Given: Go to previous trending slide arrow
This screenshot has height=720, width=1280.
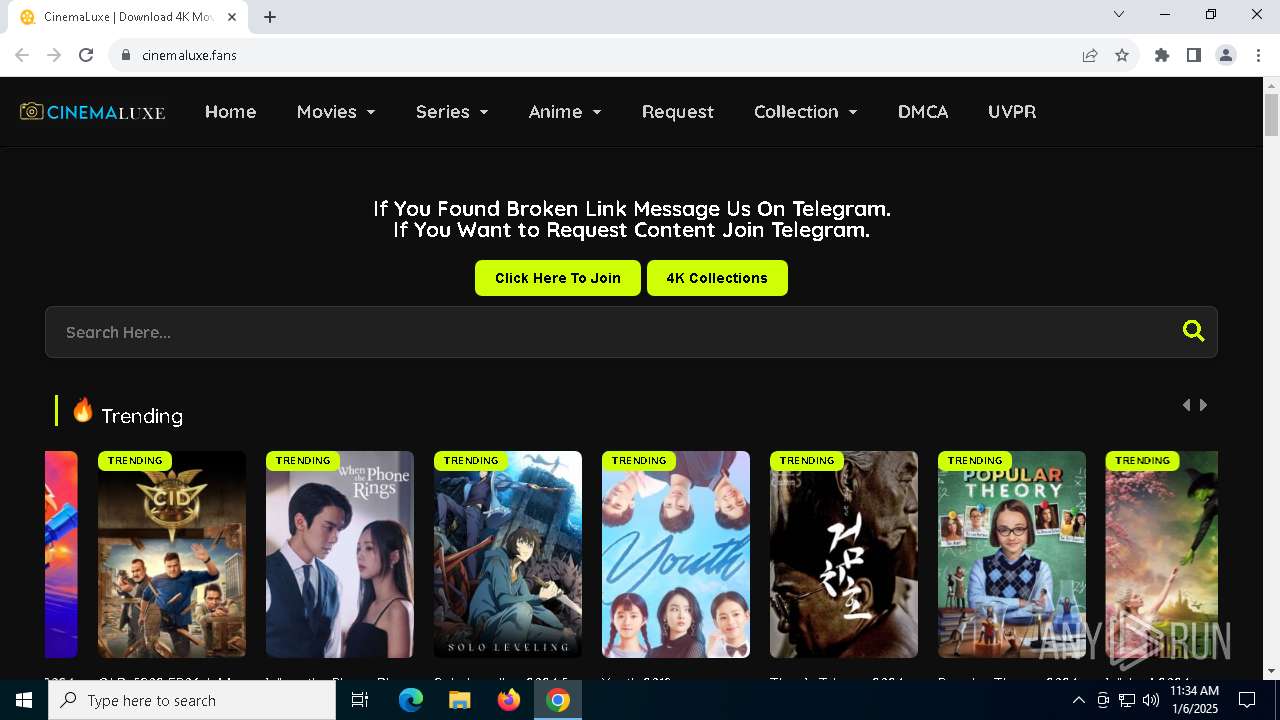Looking at the screenshot, I should [1186, 405].
